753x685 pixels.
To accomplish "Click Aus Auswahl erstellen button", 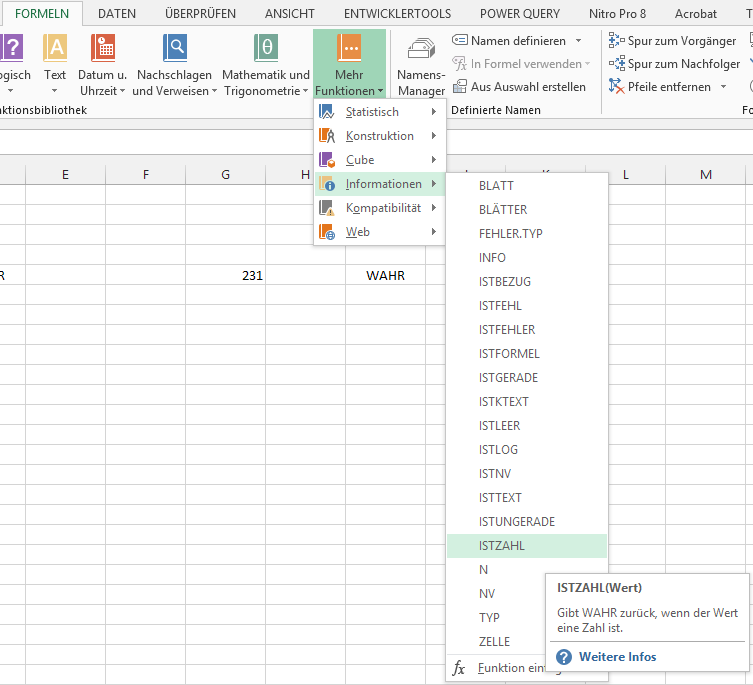I will click(x=519, y=87).
